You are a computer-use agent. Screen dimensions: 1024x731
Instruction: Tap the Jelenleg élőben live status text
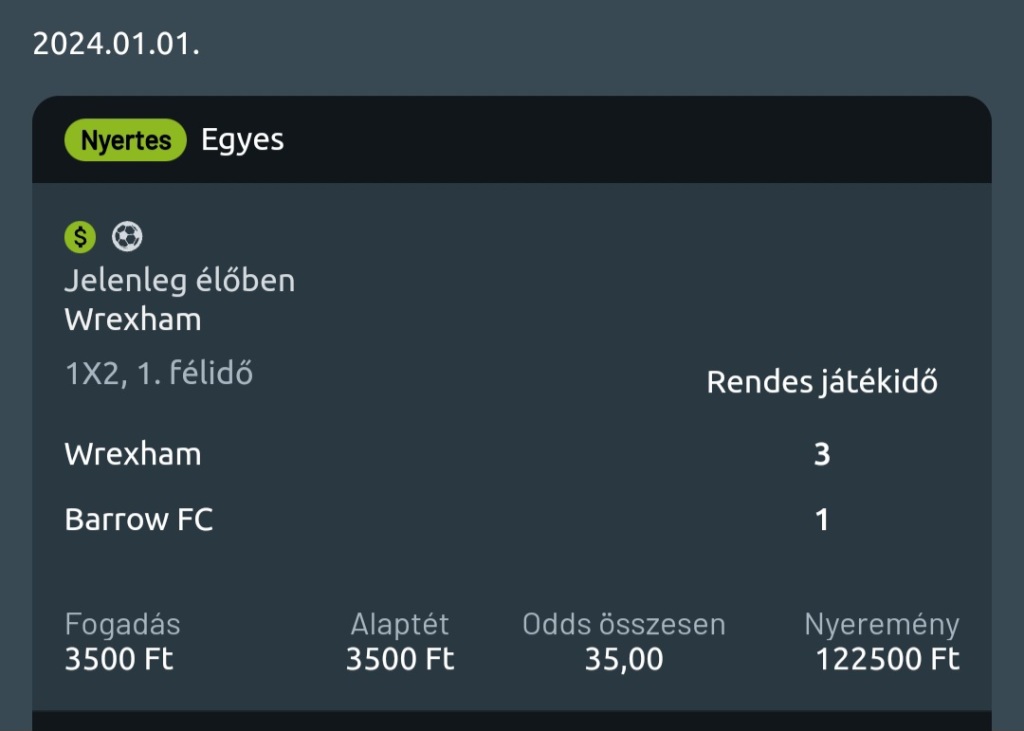pyautogui.click(x=180, y=281)
